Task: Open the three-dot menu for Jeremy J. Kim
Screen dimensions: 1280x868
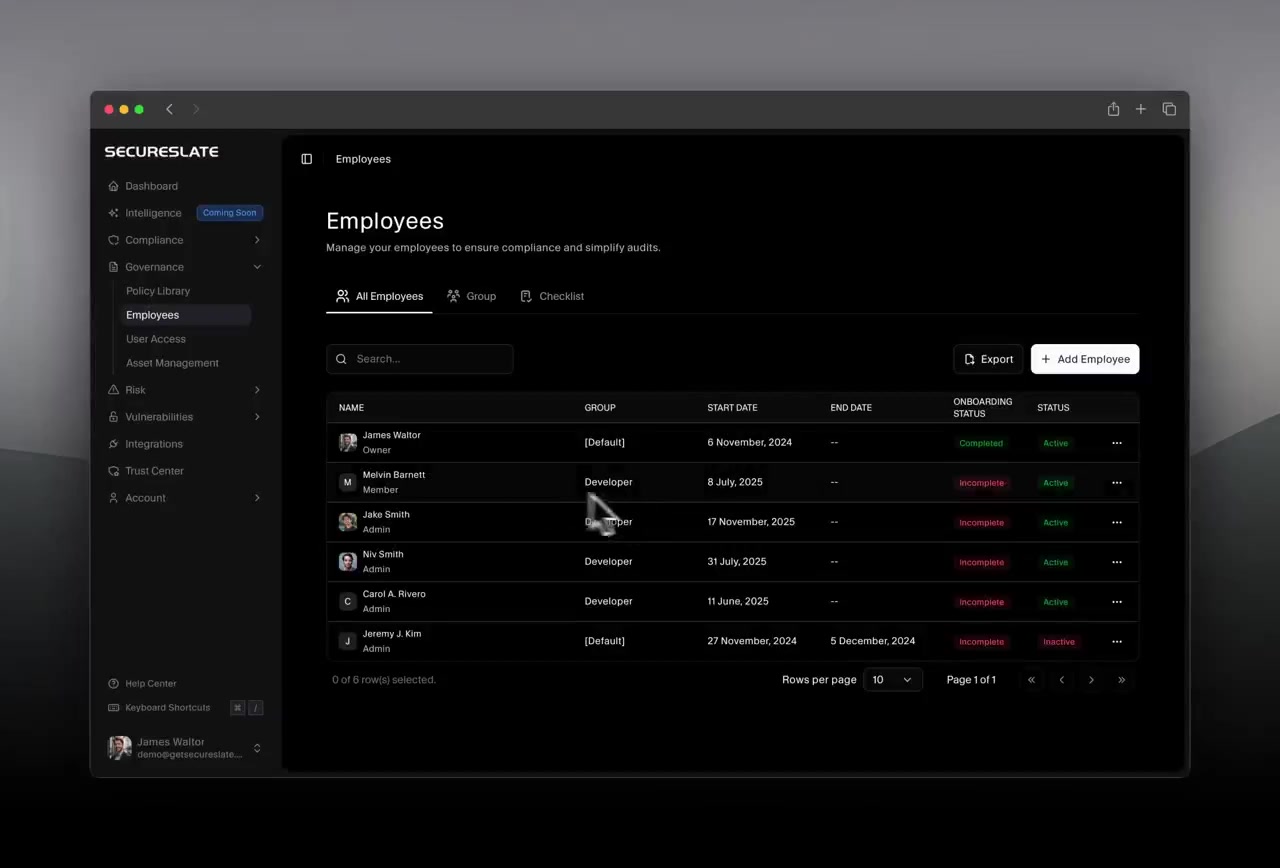Action: pyautogui.click(x=1117, y=642)
